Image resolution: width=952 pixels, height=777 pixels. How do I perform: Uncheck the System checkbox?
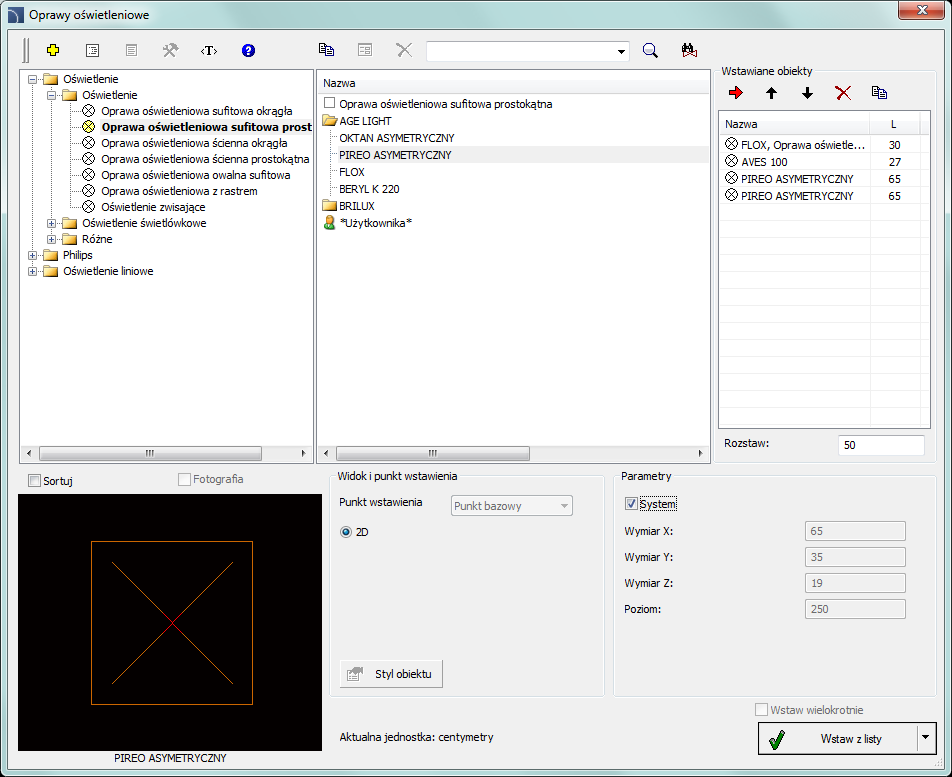pyautogui.click(x=631, y=504)
